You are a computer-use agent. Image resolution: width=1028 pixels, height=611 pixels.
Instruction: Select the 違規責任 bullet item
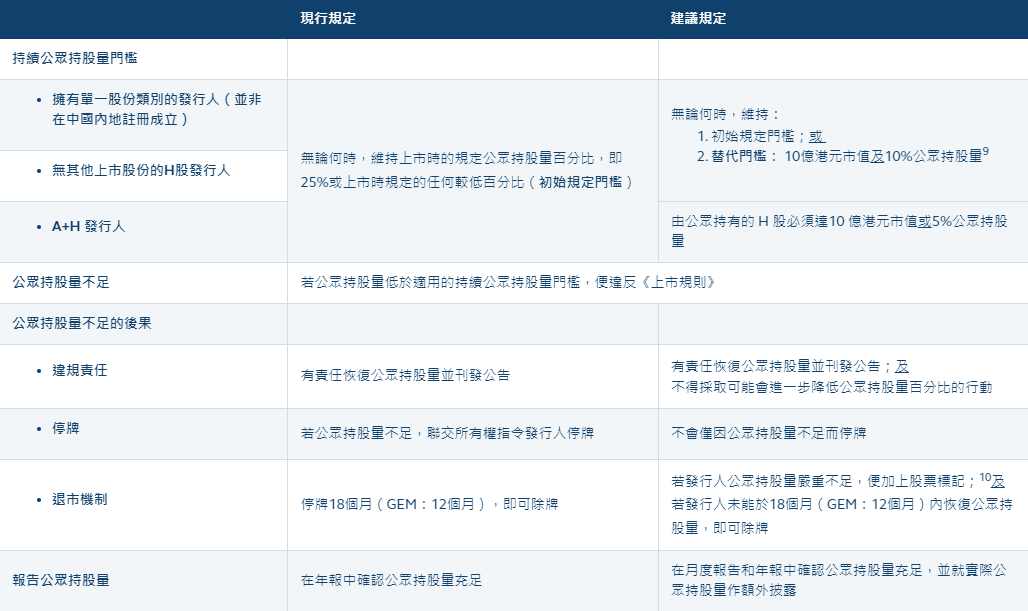pyautogui.click(x=80, y=370)
